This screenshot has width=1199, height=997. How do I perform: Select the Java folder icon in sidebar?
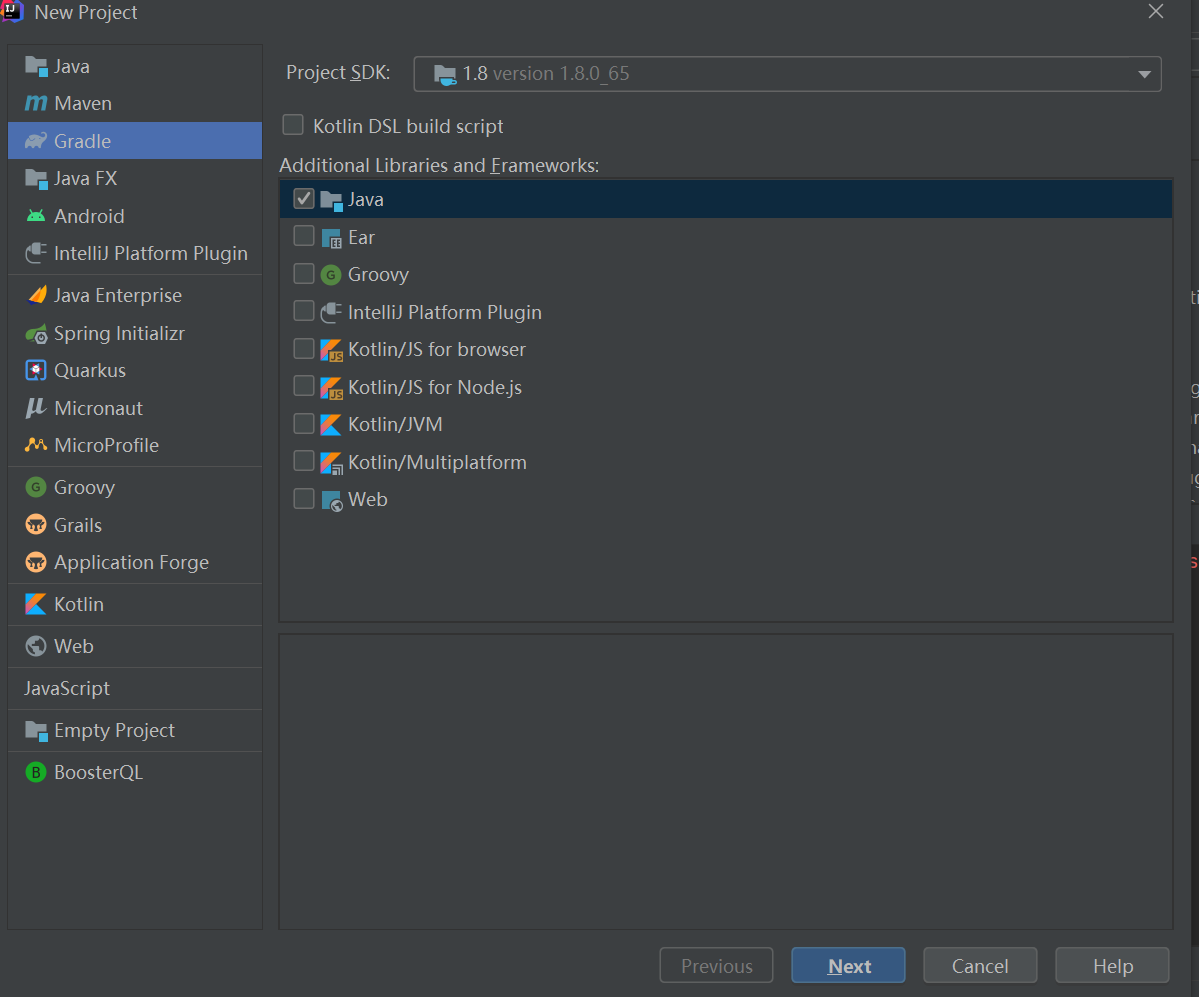click(36, 67)
